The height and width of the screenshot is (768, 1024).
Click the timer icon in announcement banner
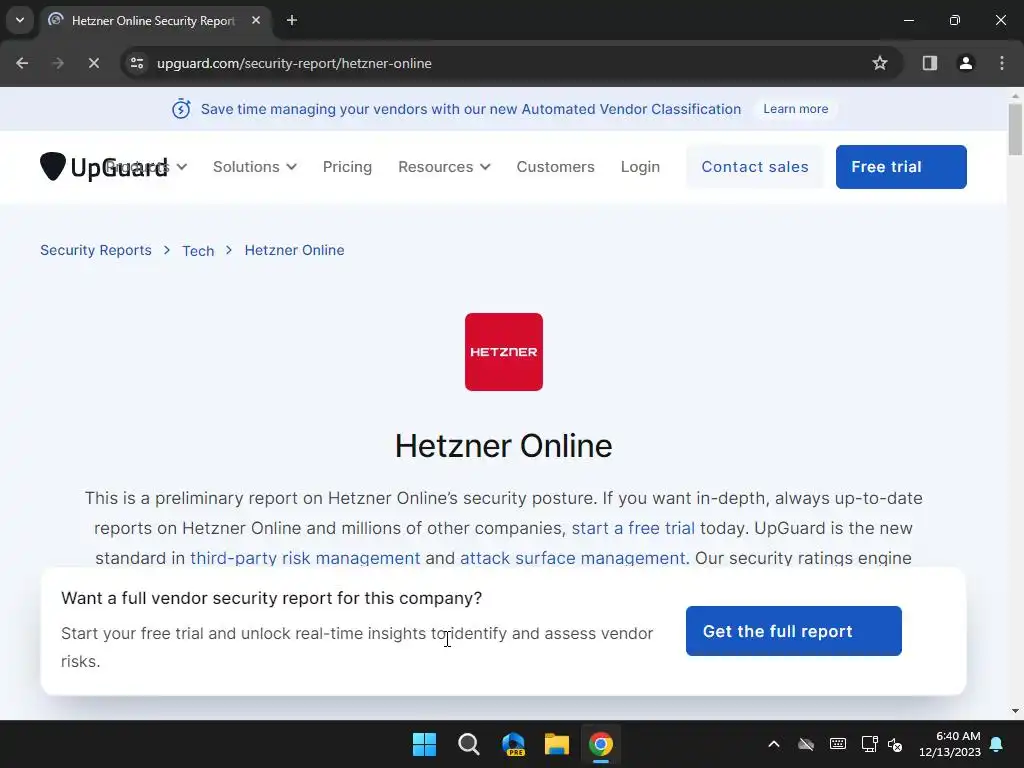tap(181, 108)
